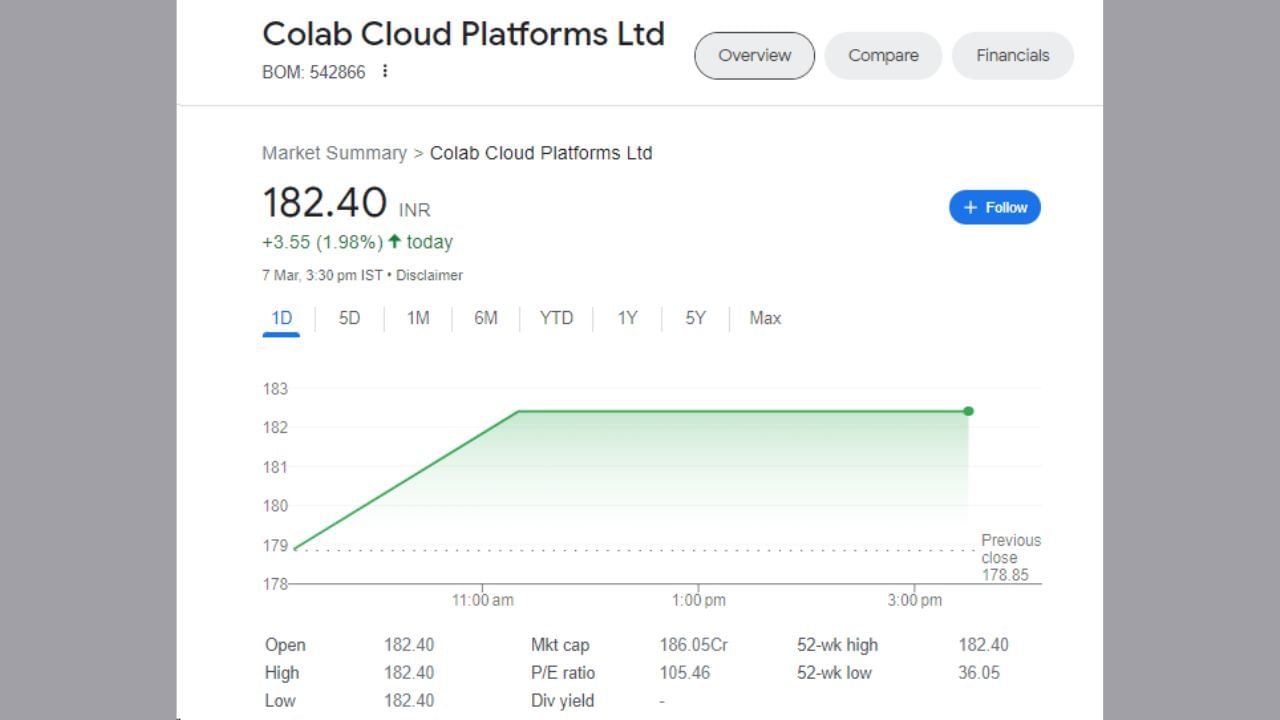Select the Overview tab
The width and height of the screenshot is (1280, 720).
(754, 56)
